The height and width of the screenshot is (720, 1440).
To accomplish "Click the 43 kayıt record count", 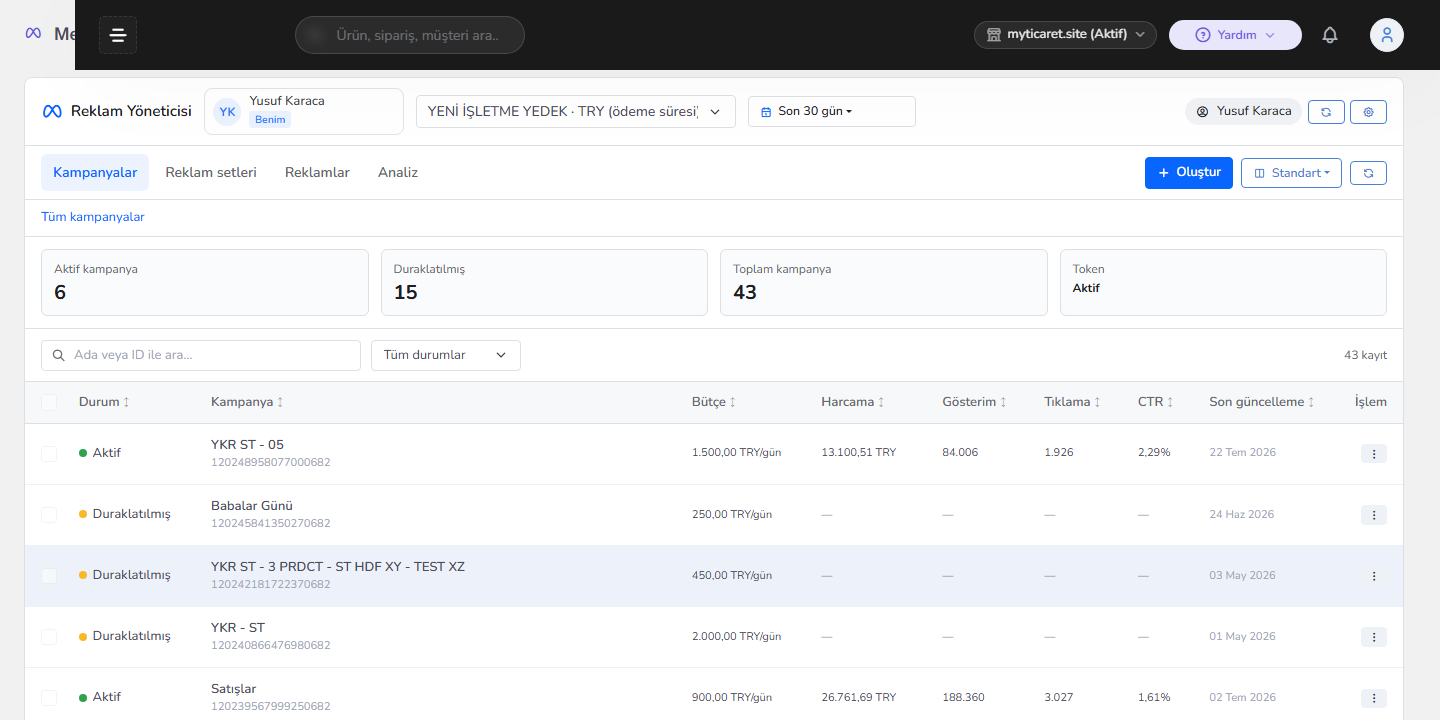I will pyautogui.click(x=1366, y=355).
